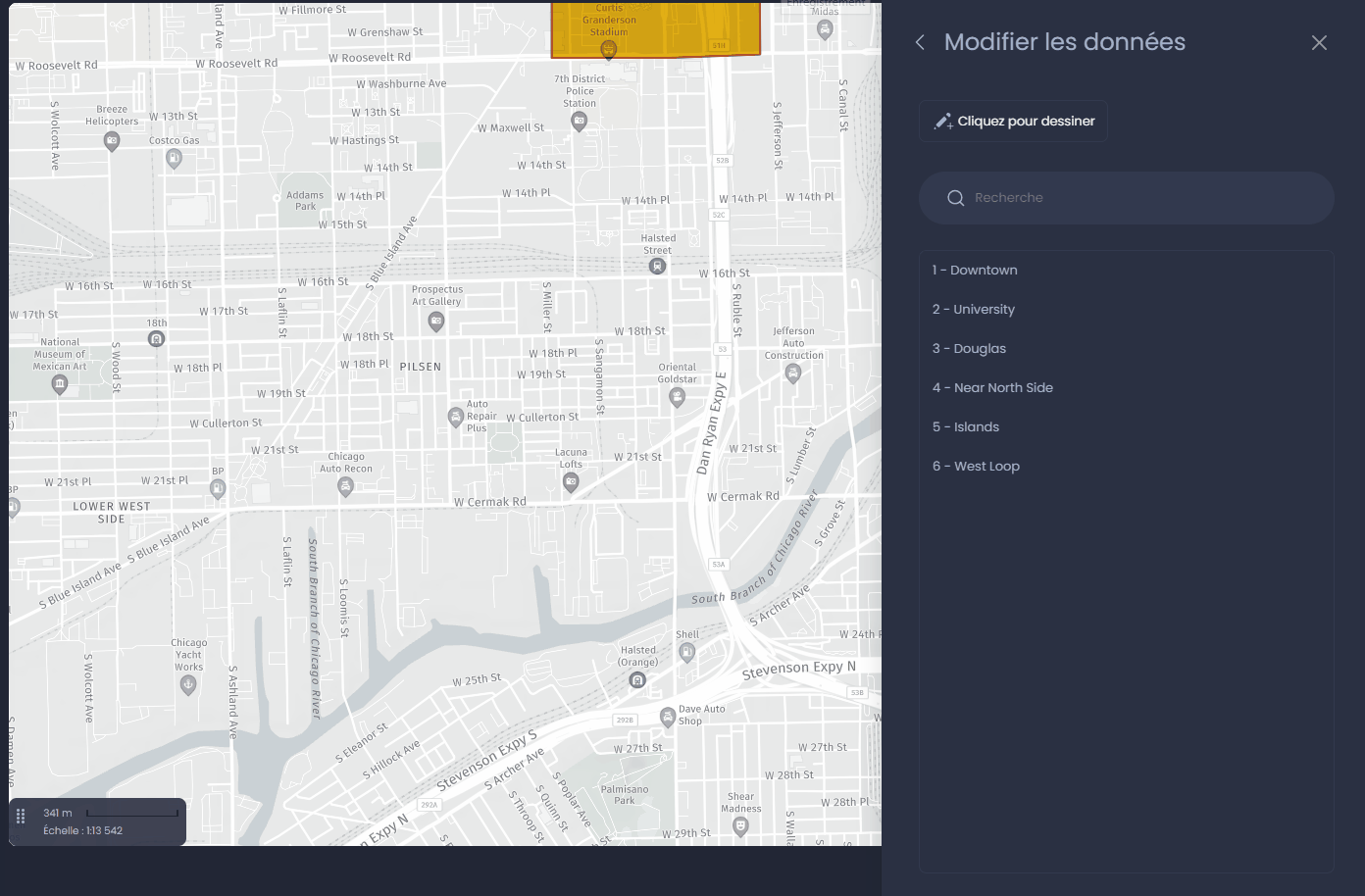Click the Auto Repair Plus marker

point(455,417)
